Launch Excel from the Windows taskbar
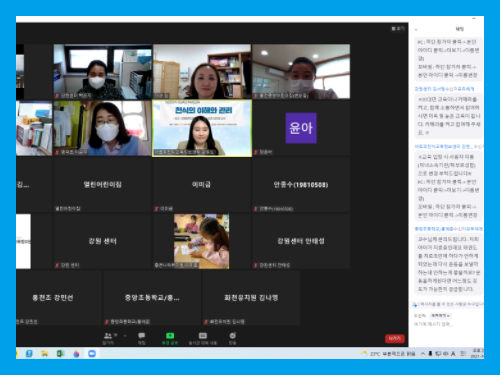Viewport: 500px width, 375px height. point(60,353)
